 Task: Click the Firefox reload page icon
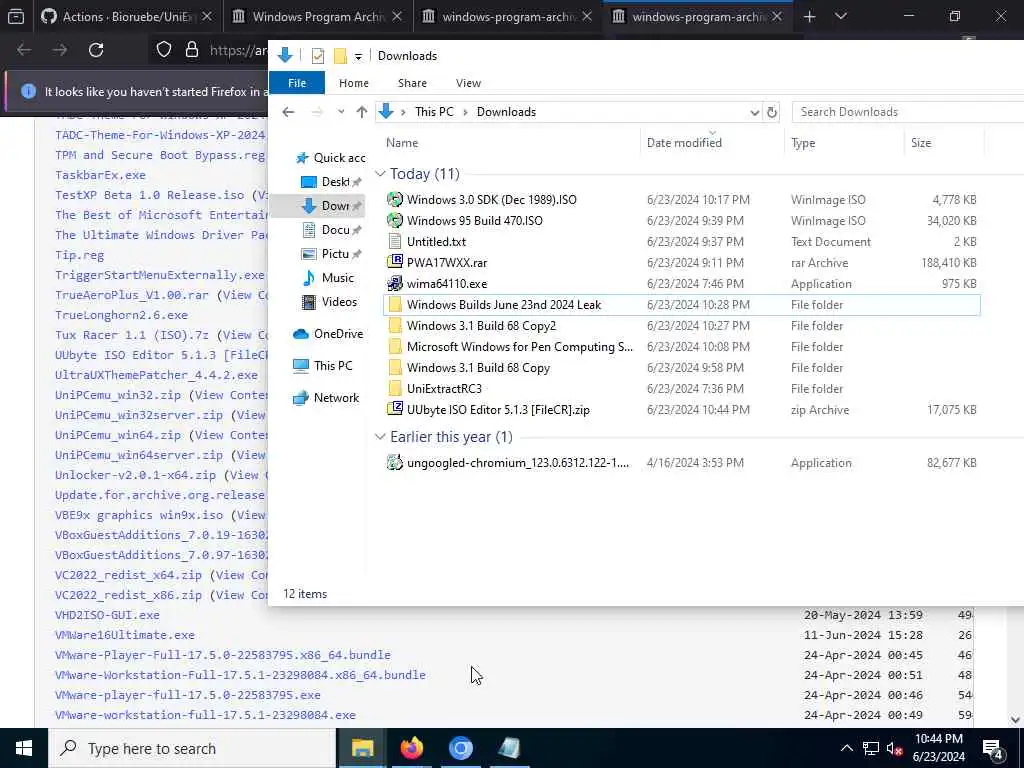pyautogui.click(x=96, y=50)
